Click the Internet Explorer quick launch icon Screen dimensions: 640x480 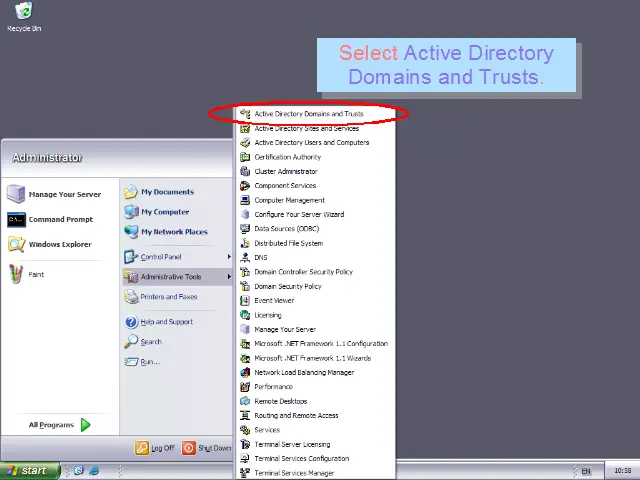pyautogui.click(x=94, y=470)
